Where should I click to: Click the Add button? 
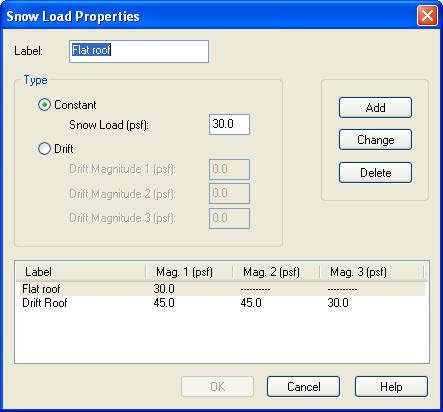pyautogui.click(x=375, y=108)
